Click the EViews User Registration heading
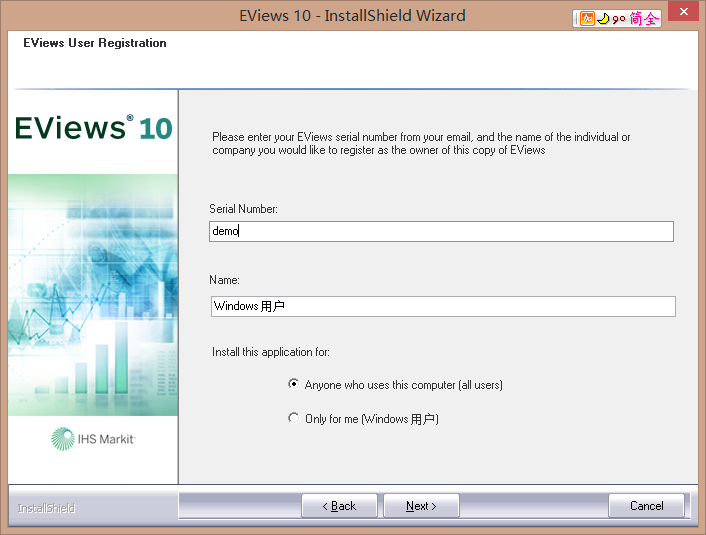706x535 pixels. (x=95, y=43)
